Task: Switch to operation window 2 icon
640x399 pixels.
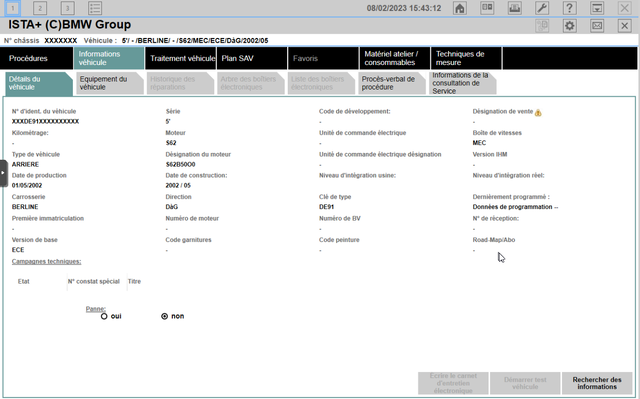Action: (40, 8)
